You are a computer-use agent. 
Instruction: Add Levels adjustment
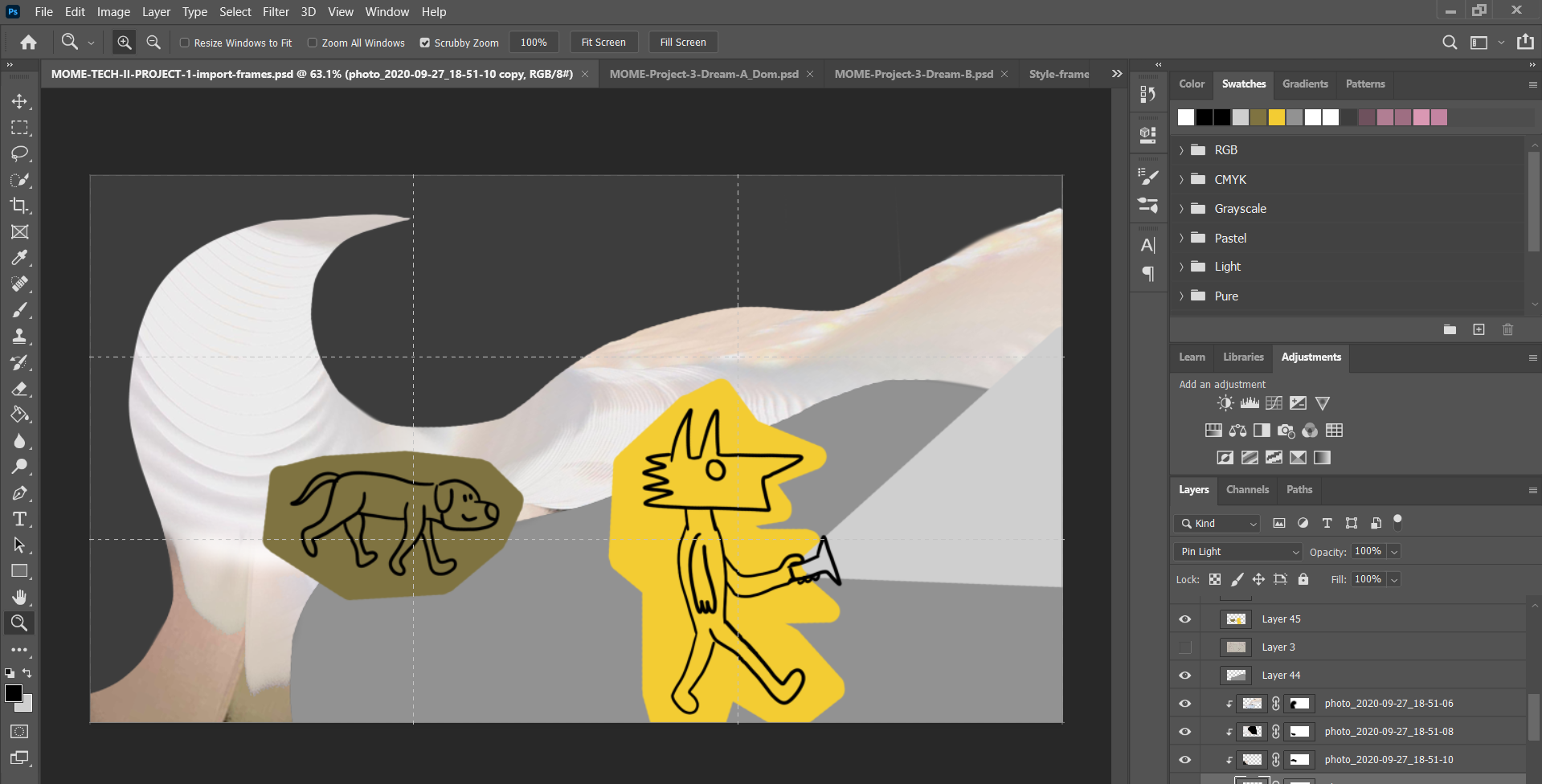(x=1250, y=403)
